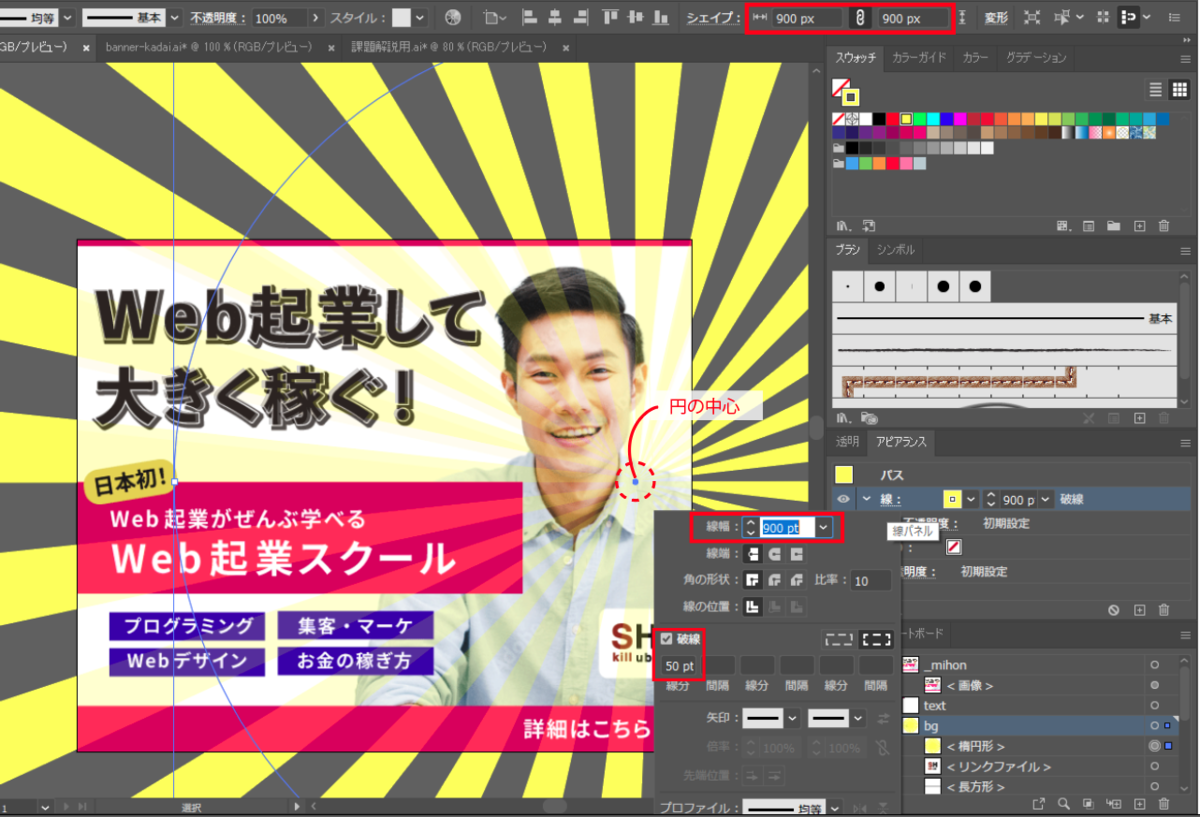Screen dimensions: 1200x817
Task: Open the Swatches panel hamburger menu
Action: 1185,58
